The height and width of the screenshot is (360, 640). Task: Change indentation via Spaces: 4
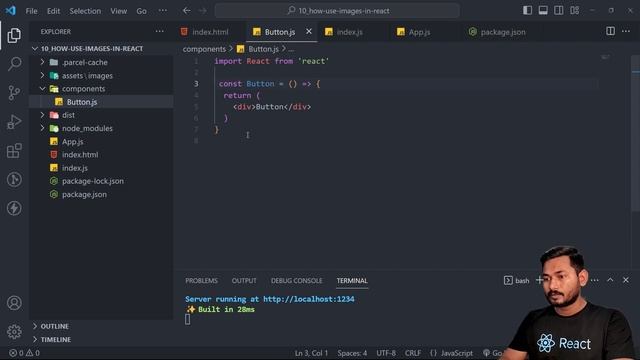[352, 353]
